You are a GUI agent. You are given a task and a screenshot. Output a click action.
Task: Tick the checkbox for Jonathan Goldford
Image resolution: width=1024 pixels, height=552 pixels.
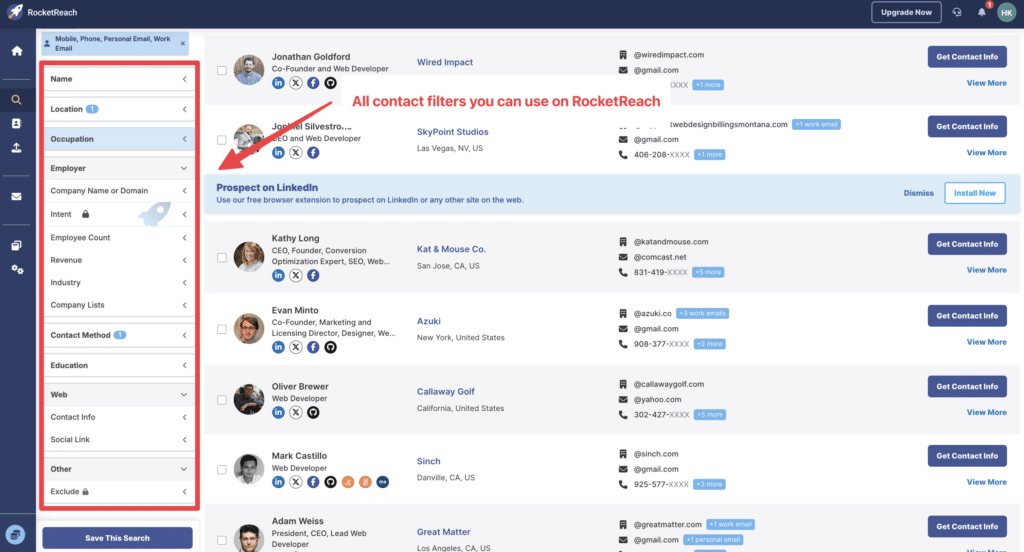point(222,70)
